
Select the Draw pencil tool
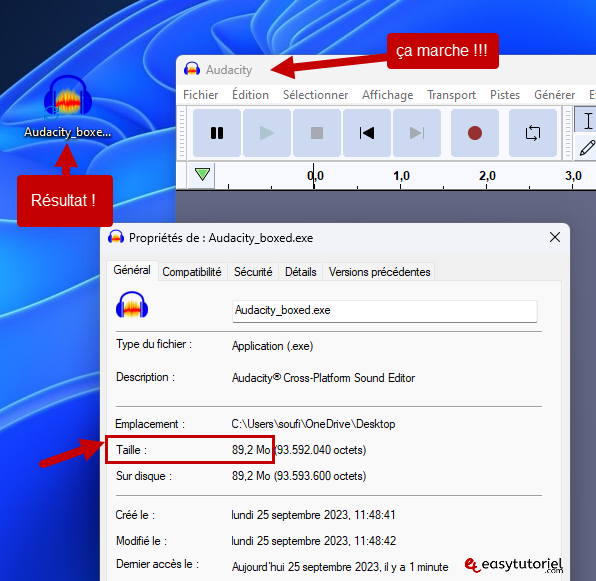(588, 147)
